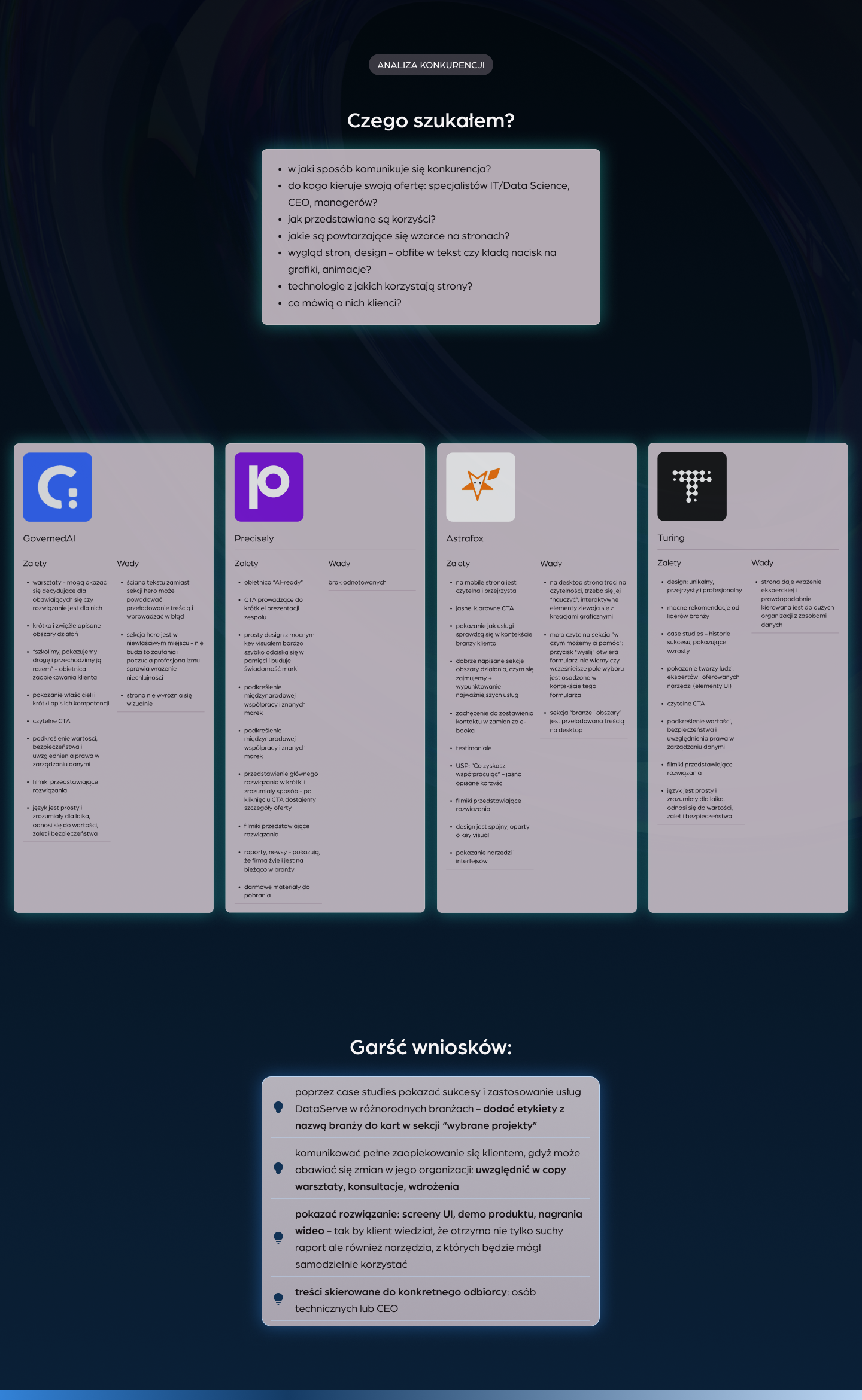Click 'case studies – historie sukcesu' item
Viewport: 862px width, 1400px height.
click(699, 643)
